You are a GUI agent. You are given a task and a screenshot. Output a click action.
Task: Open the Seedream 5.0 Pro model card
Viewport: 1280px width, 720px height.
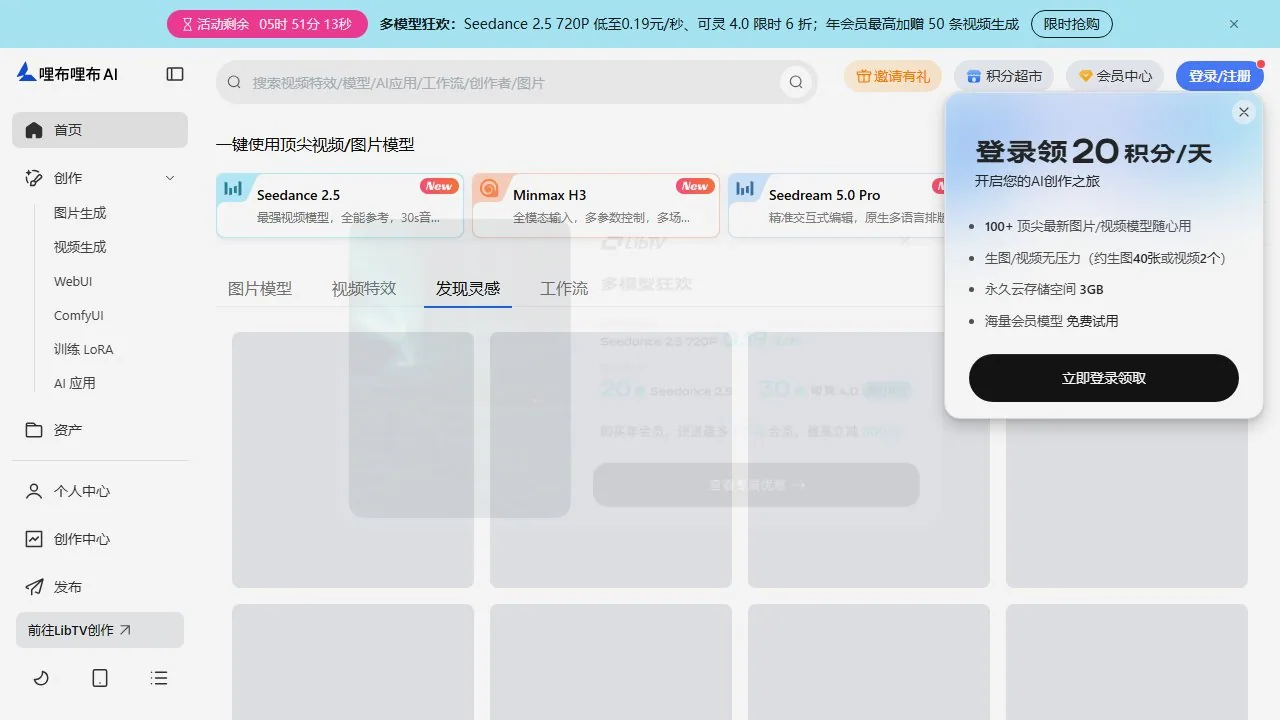[836, 206]
